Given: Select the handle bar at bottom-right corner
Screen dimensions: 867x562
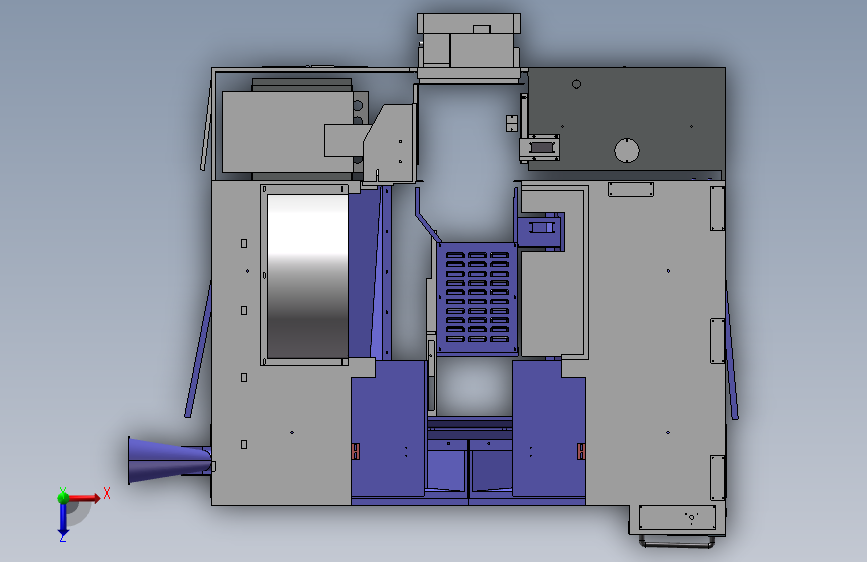Looking at the screenshot, I should [677, 542].
